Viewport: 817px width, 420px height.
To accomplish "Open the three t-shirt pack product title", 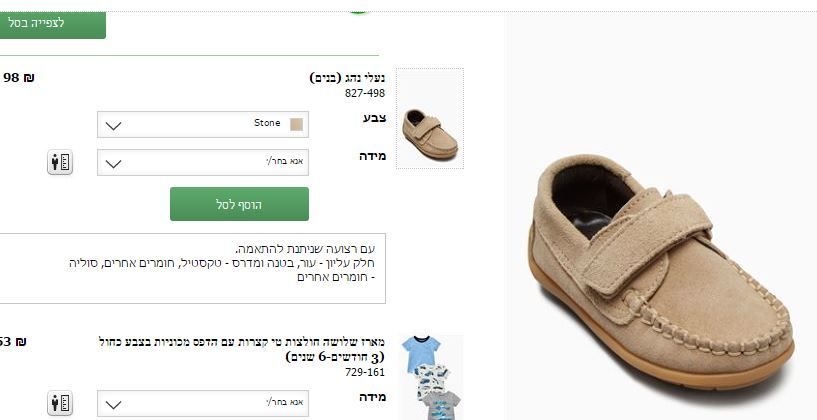I will (242, 349).
